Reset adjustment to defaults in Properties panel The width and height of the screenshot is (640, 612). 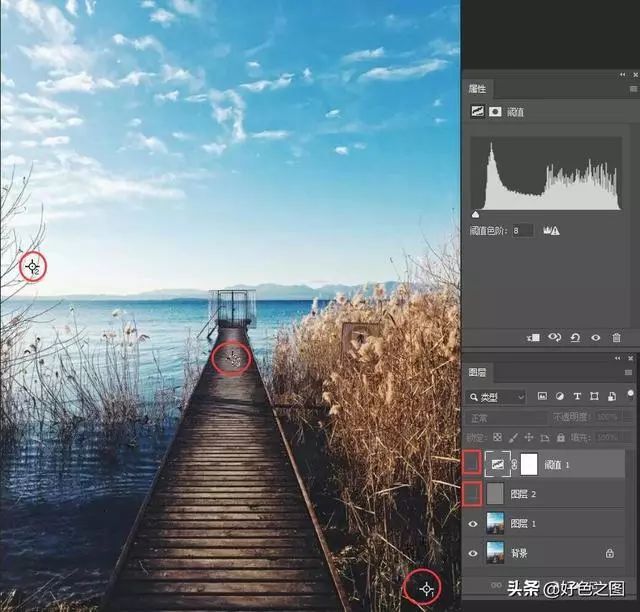[x=576, y=338]
